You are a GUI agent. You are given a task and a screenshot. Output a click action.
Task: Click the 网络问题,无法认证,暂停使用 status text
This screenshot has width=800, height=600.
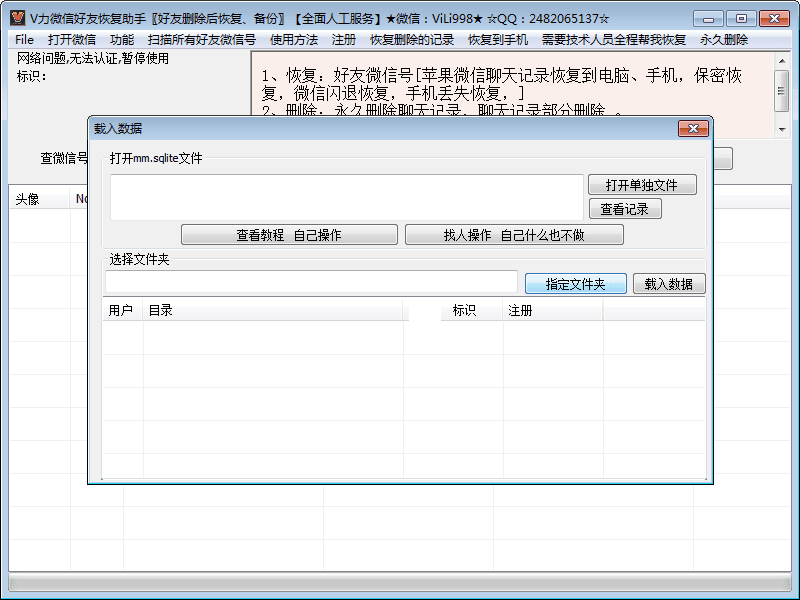tap(93, 58)
